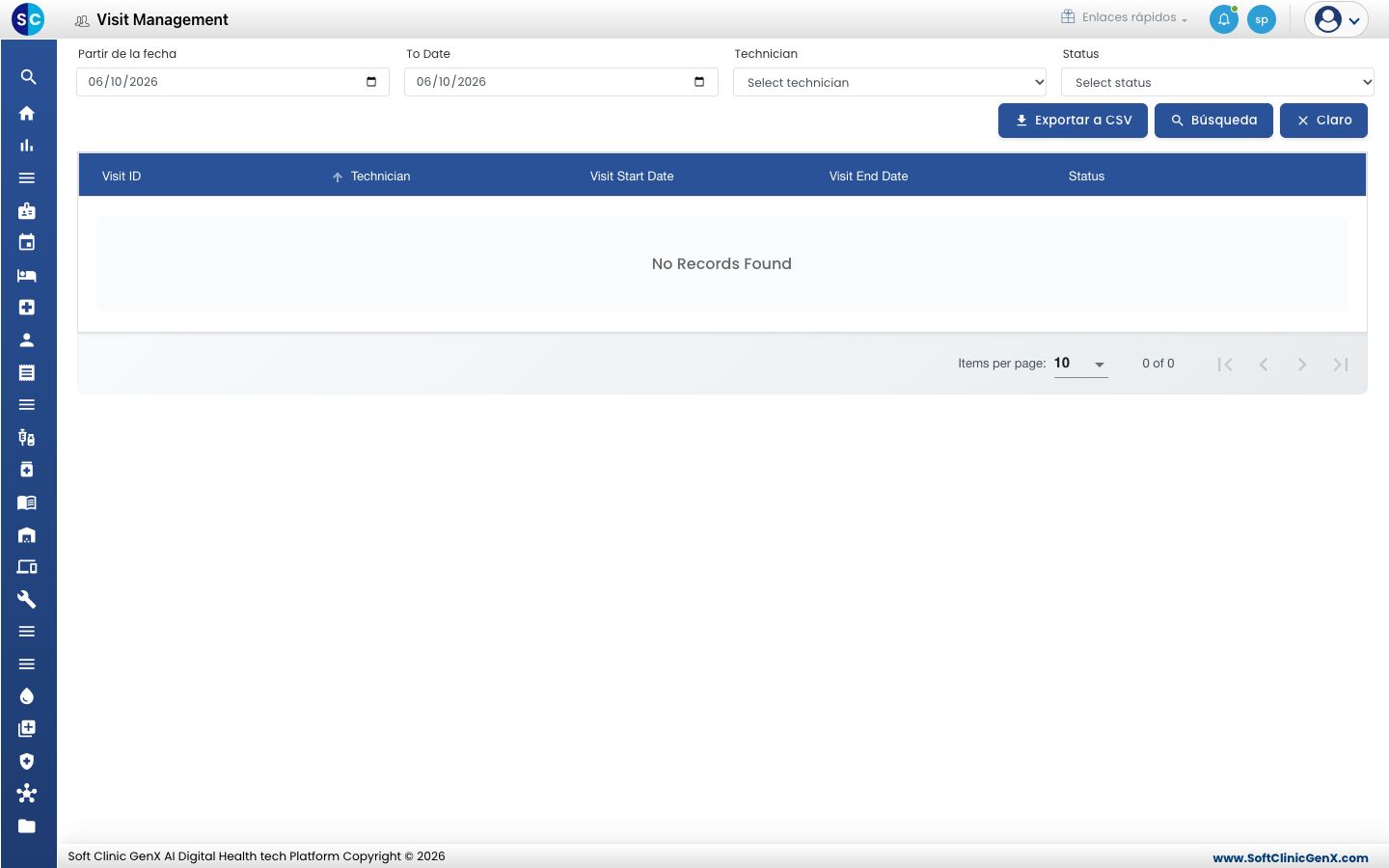Viewport: 1389px width, 868px height.
Task: Open the date picker for Partir de la fecha
Action: [x=371, y=82]
